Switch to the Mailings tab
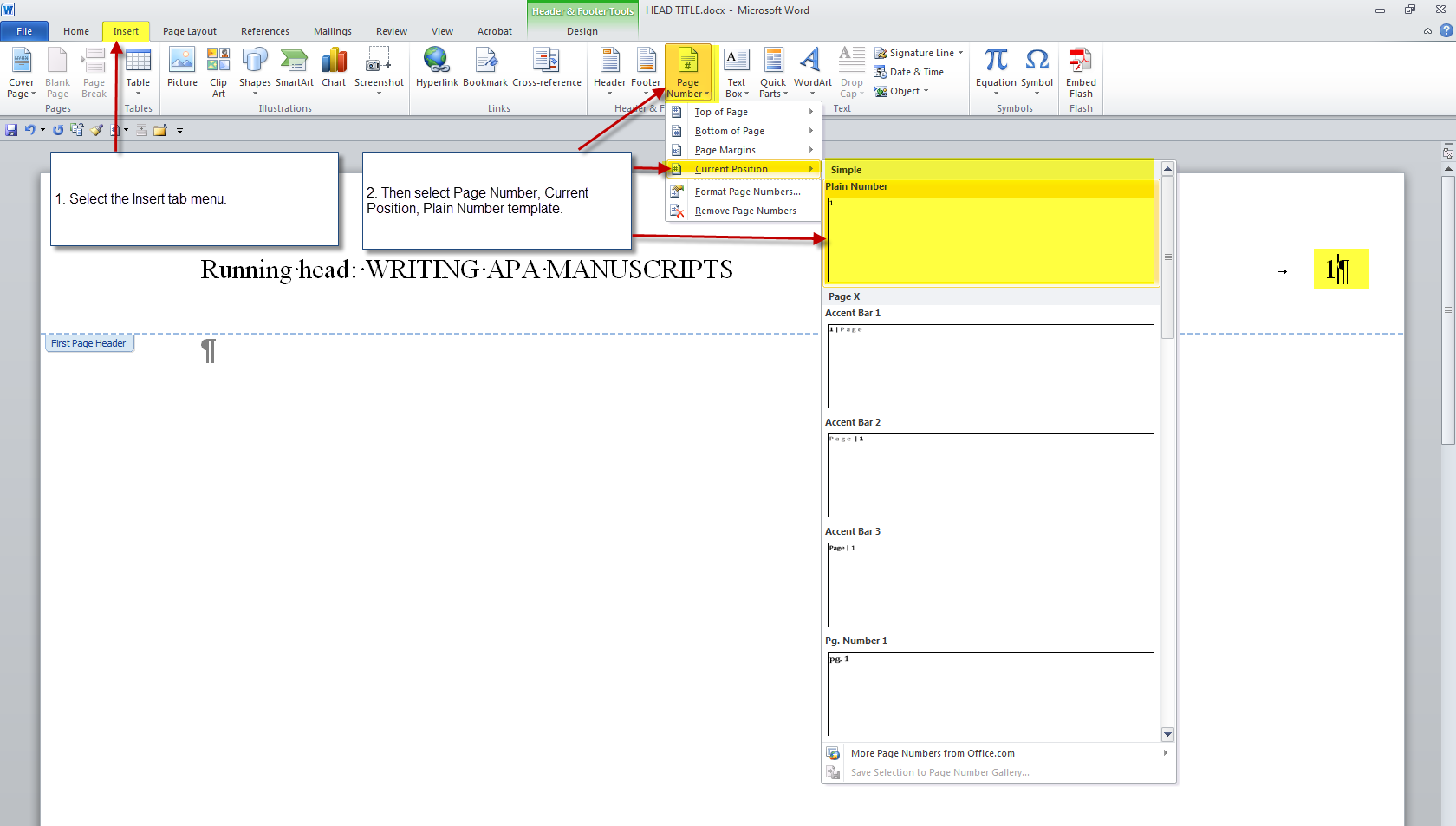Screen dimensions: 1456x826 pyautogui.click(x=333, y=31)
